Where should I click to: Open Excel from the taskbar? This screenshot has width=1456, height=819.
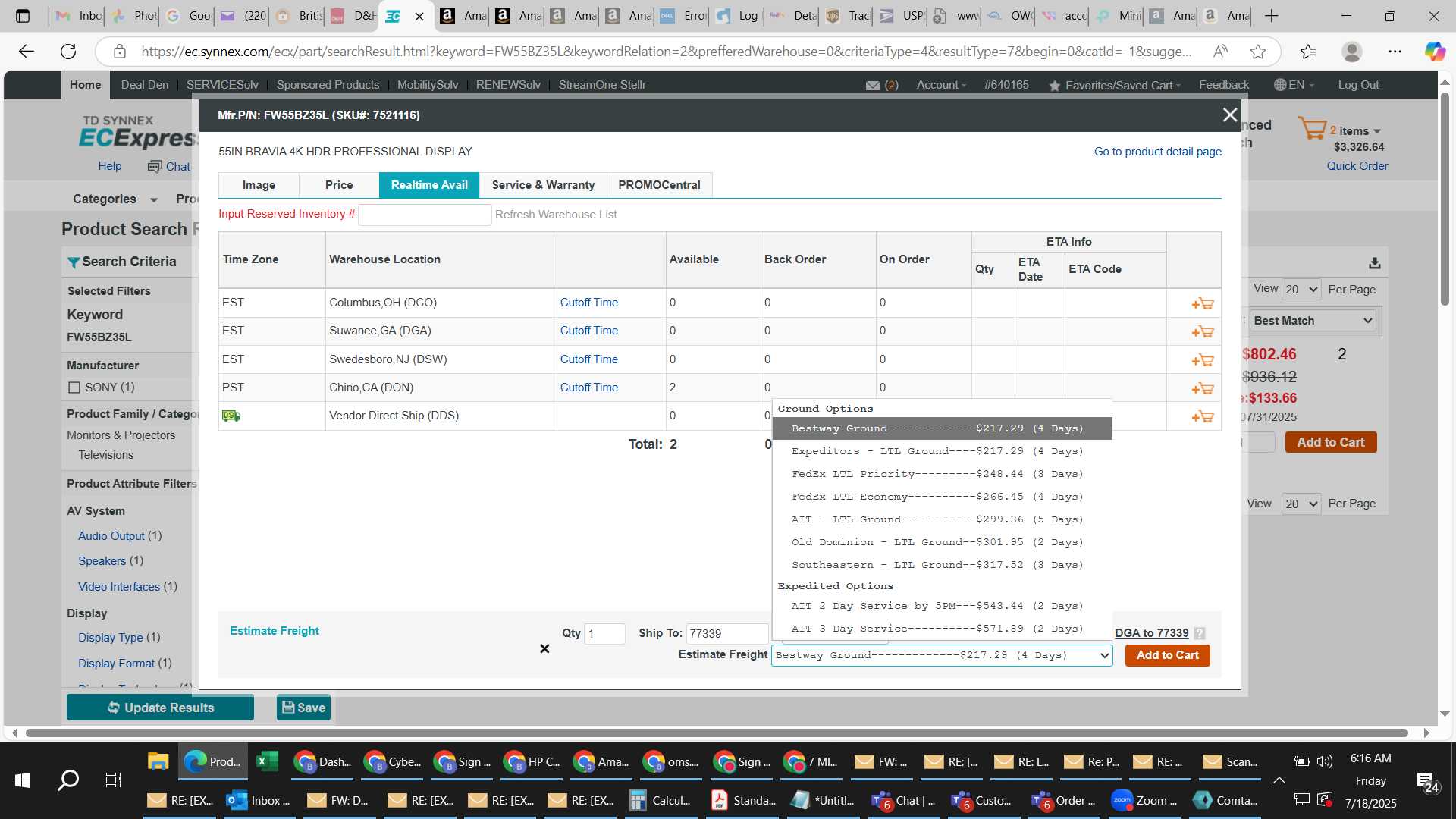point(267,761)
